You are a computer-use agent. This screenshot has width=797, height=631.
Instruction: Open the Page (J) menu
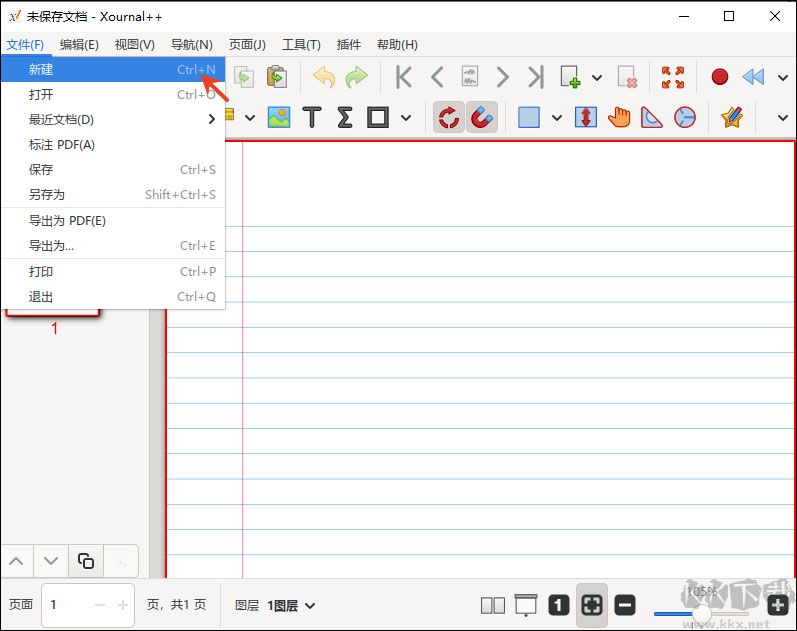click(247, 45)
